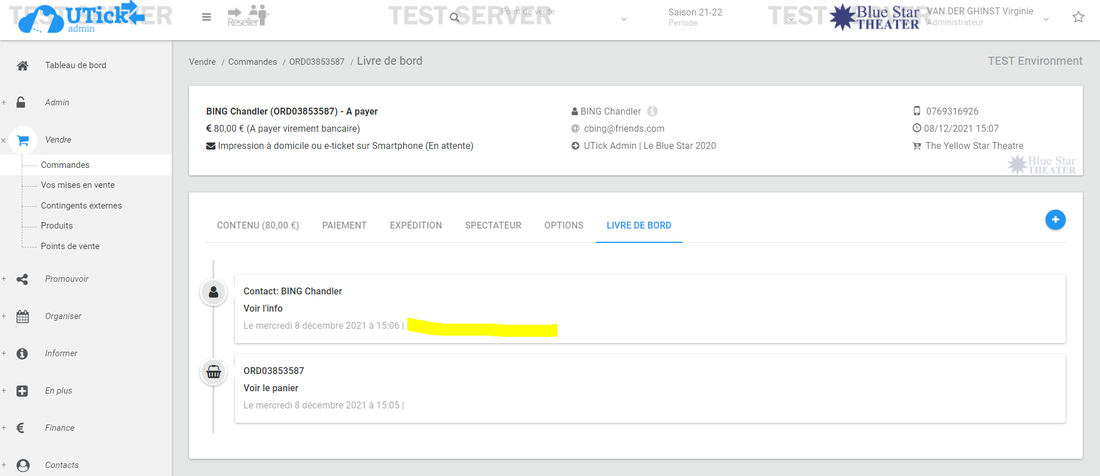Click the info icon beside BING Chandler

pyautogui.click(x=652, y=111)
